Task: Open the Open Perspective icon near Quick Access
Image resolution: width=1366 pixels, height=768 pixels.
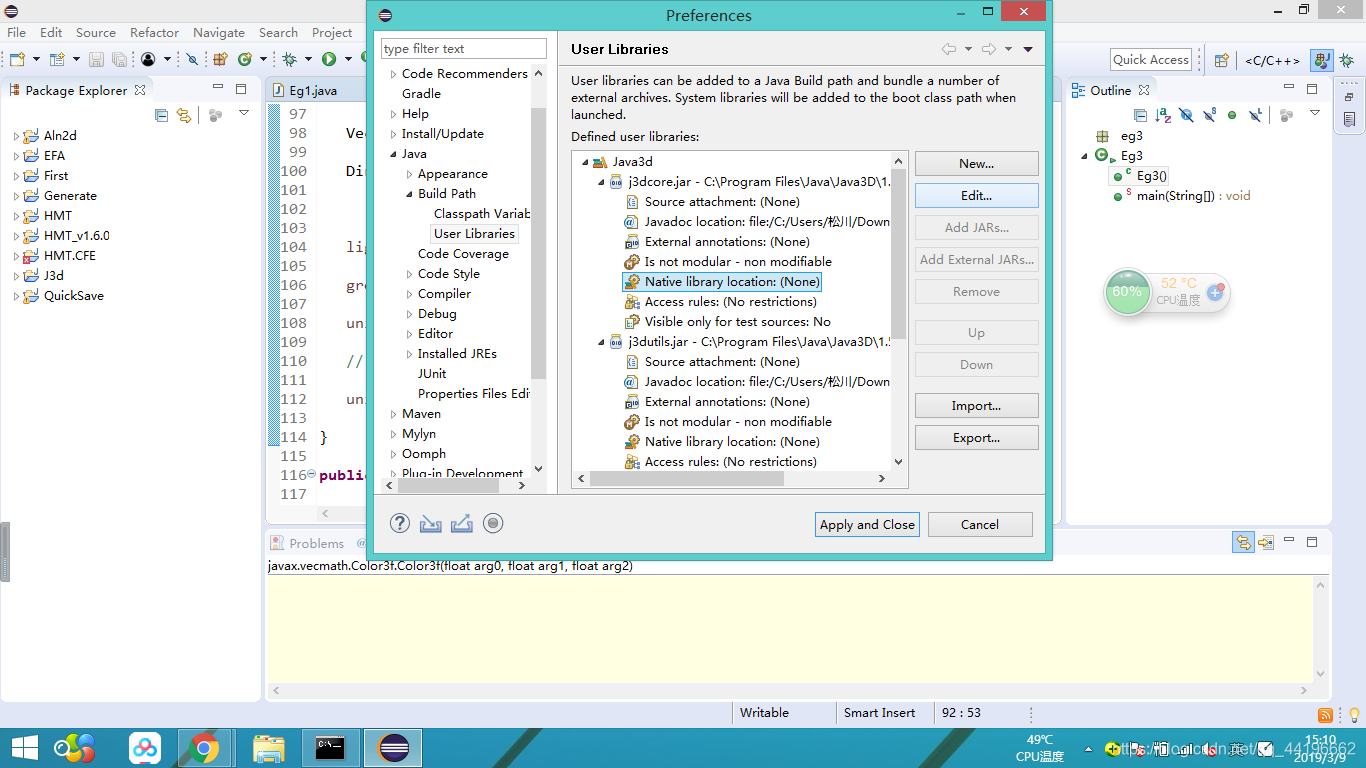Action: point(1221,60)
